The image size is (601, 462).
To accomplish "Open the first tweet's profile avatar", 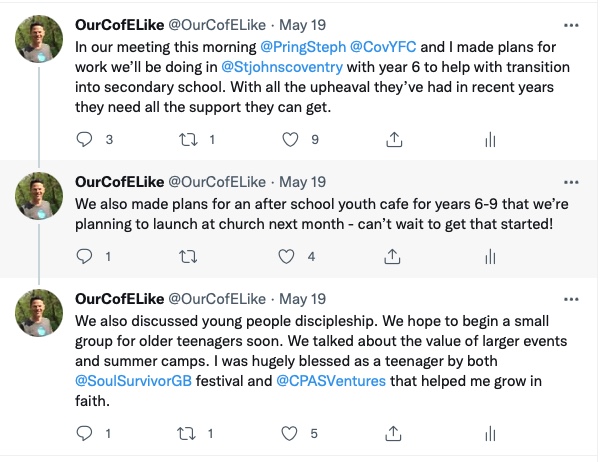I will pos(37,40).
